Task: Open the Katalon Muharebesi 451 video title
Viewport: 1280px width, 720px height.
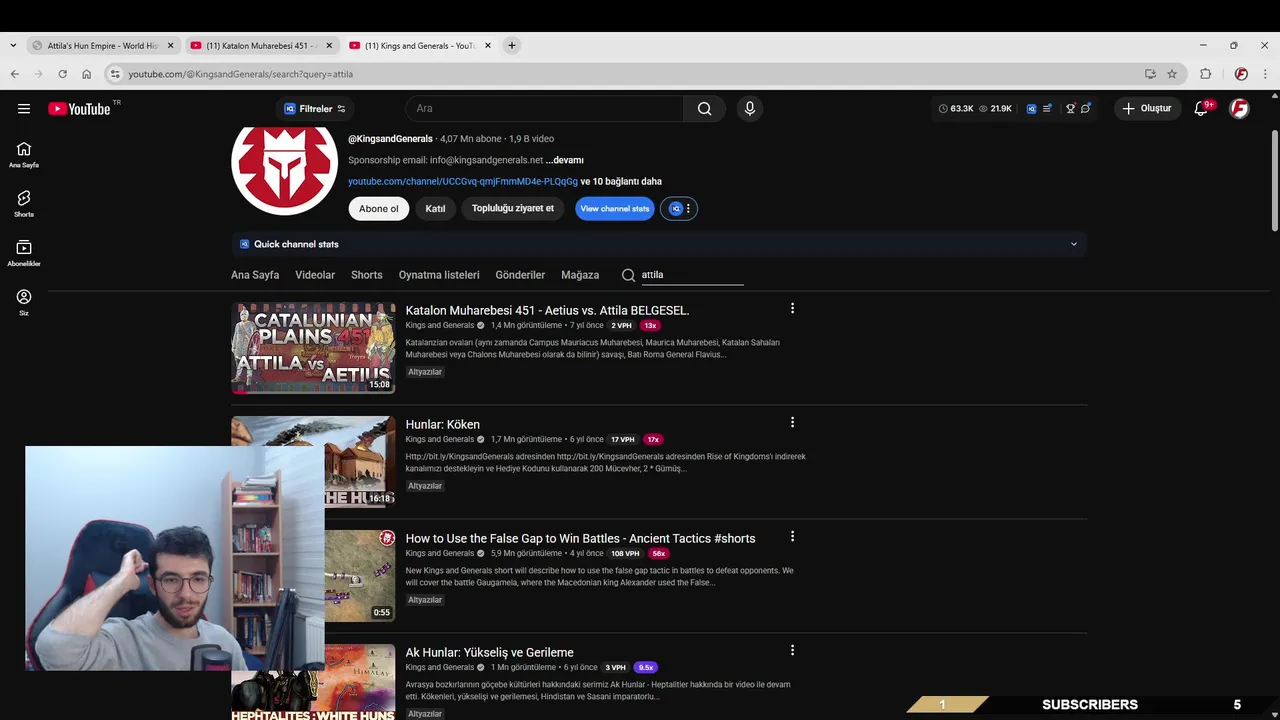Action: tap(547, 311)
